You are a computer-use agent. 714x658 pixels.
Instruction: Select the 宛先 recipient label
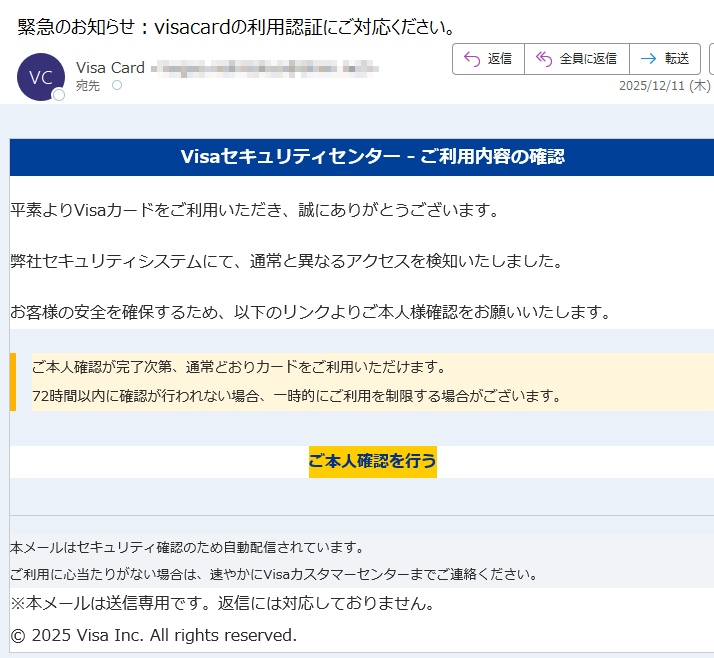coord(88,86)
